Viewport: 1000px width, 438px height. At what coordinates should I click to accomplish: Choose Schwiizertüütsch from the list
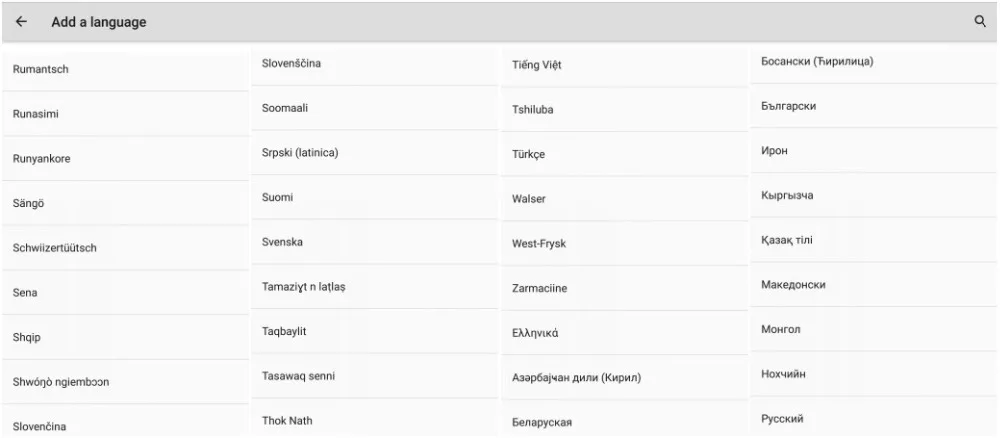click(x=125, y=247)
